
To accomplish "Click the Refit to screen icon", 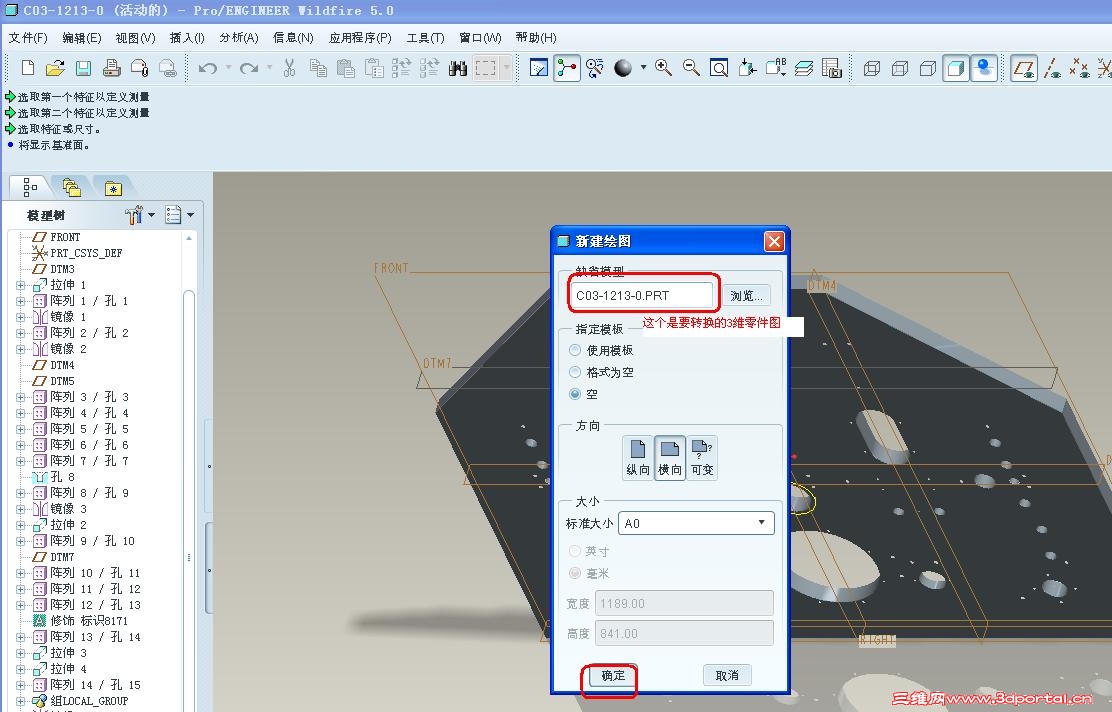I will pyautogui.click(x=719, y=68).
